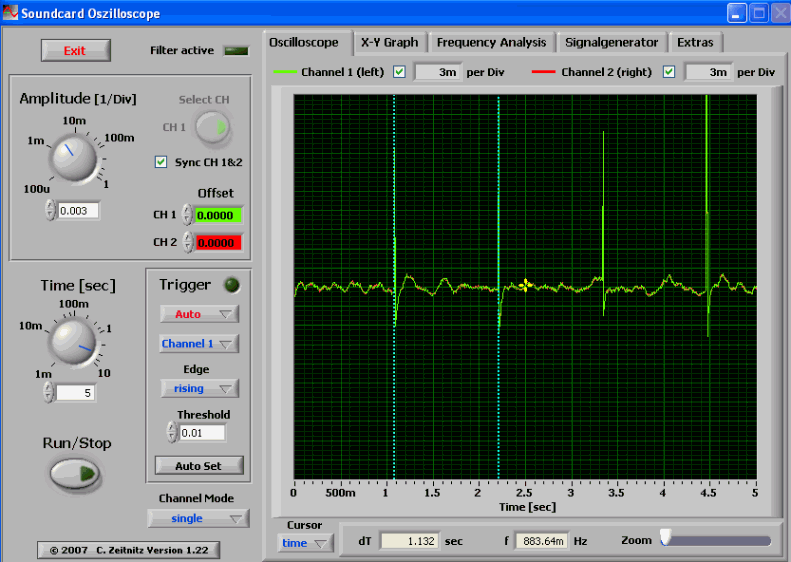
Task: Click the Filter active indicator light
Action: tap(236, 50)
